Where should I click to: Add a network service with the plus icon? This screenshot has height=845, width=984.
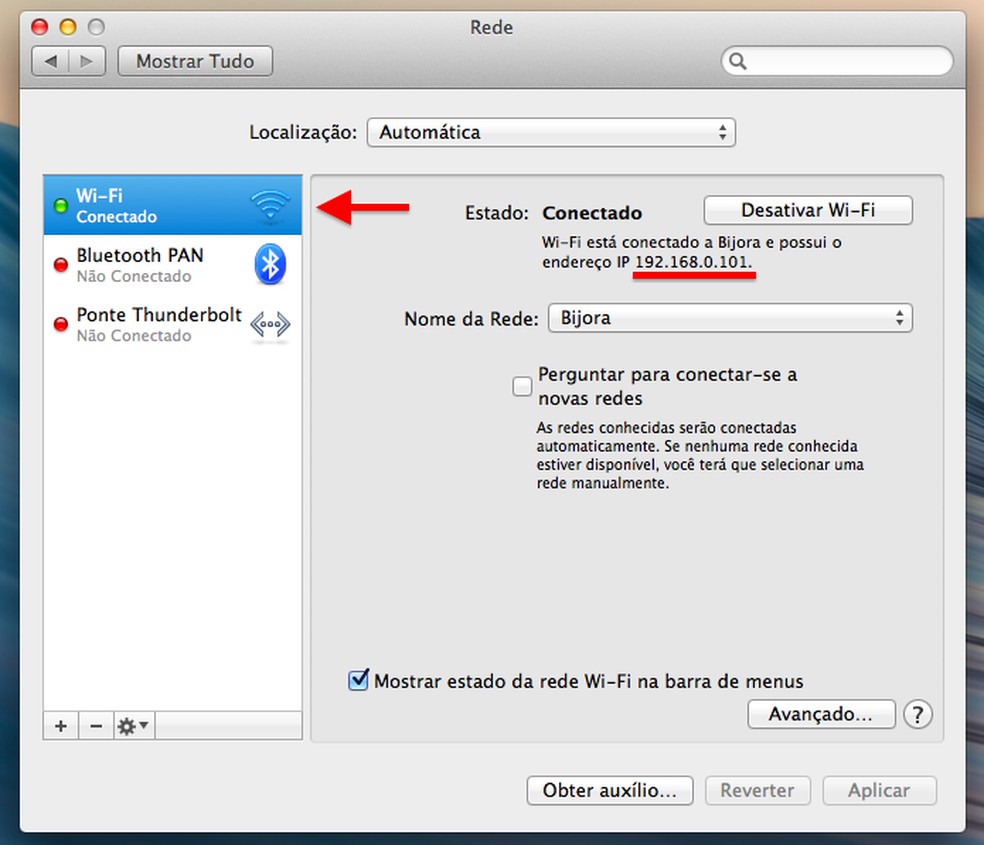coord(60,725)
